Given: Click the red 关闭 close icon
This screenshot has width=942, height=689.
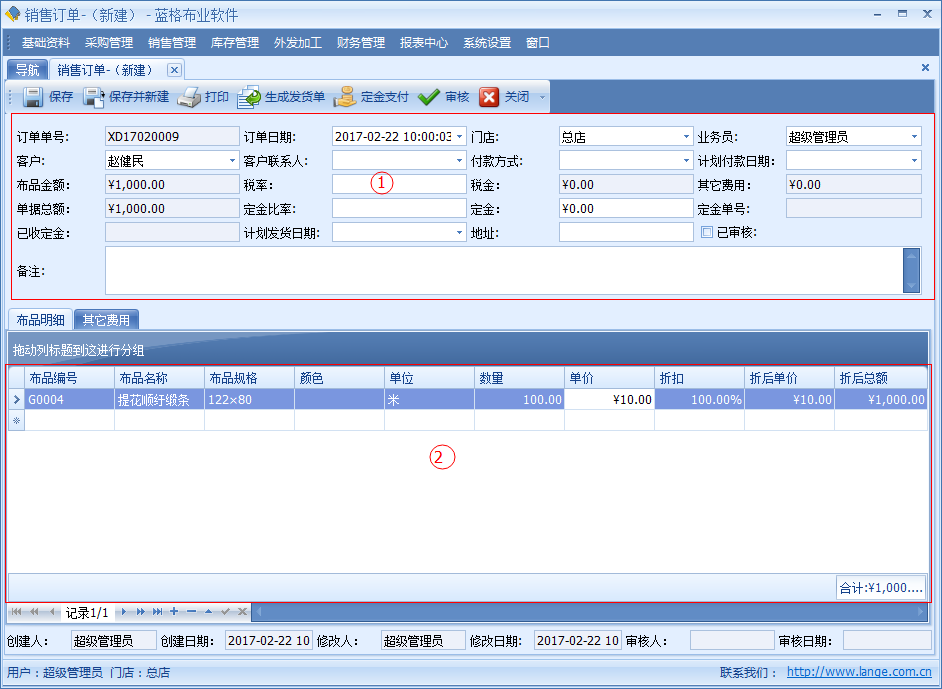Looking at the screenshot, I should (489, 97).
